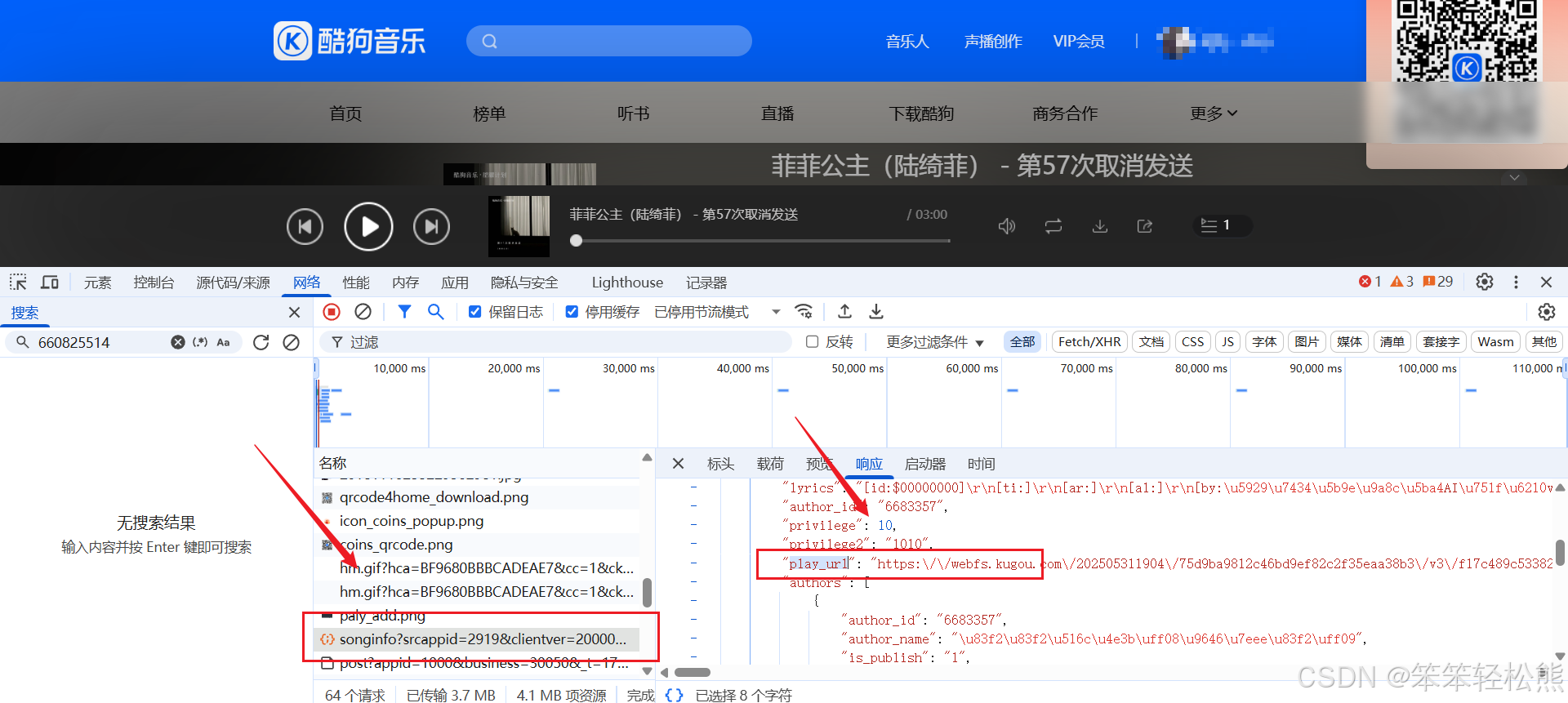Switch to the 性能 DevTools tab
The width and height of the screenshot is (1568, 703).
356,283
